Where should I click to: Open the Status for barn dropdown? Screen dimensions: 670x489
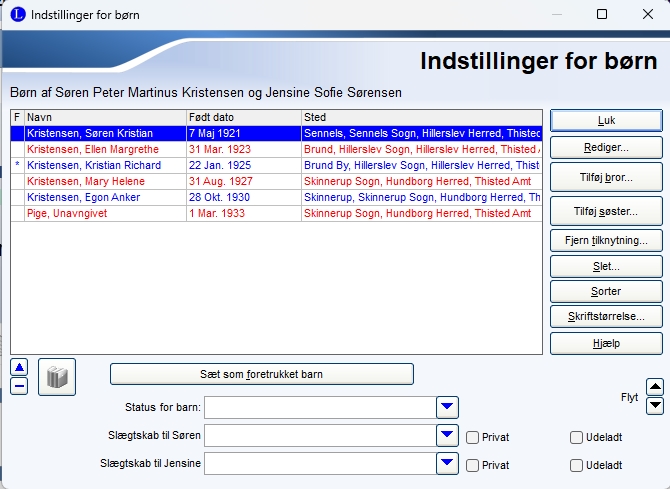point(447,407)
